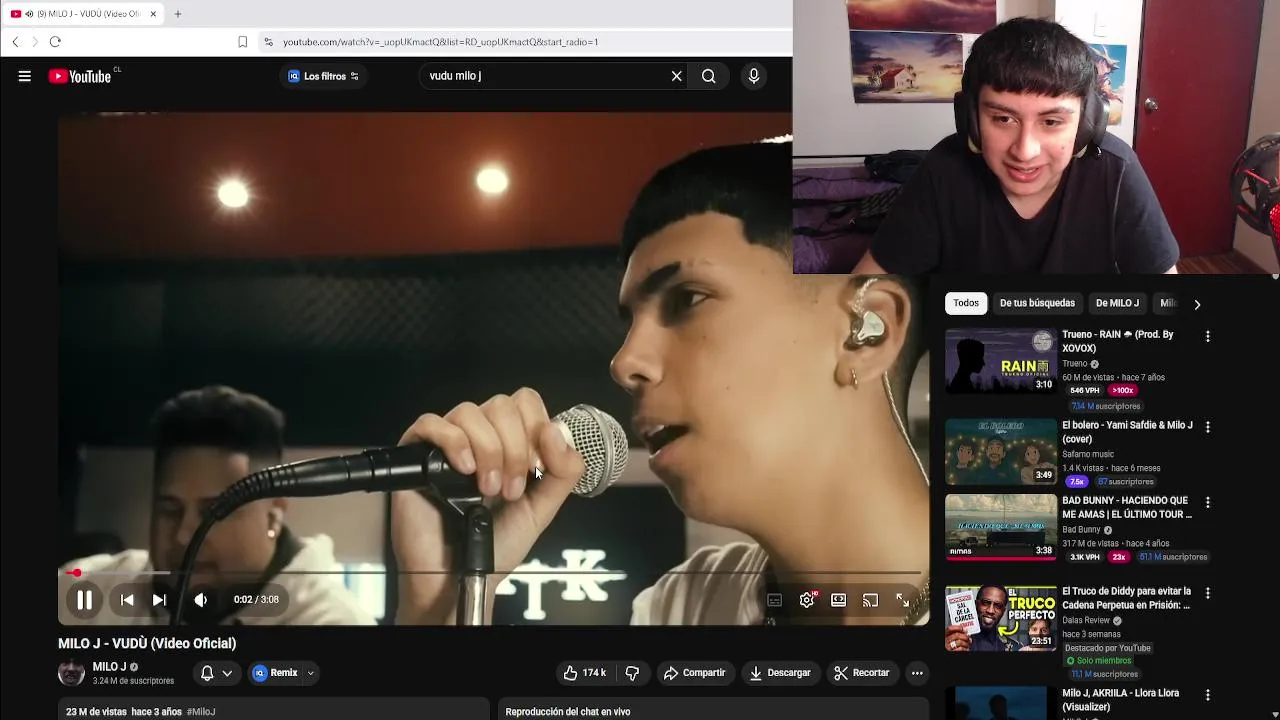This screenshot has height=720, width=1280.
Task: Open options for Llora Llora Visualizer video
Action: tap(1208, 695)
